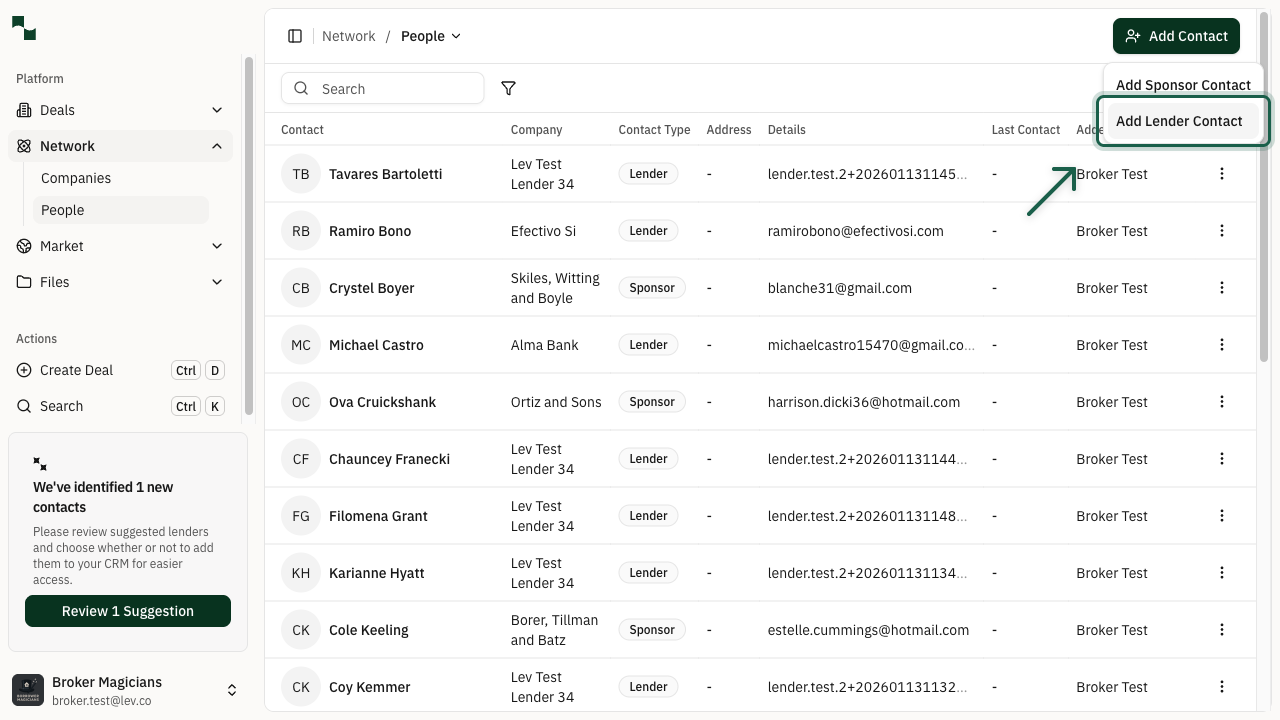Open the kebab menu for Ramiro Bono
1280x720 pixels.
pyautogui.click(x=1221, y=230)
